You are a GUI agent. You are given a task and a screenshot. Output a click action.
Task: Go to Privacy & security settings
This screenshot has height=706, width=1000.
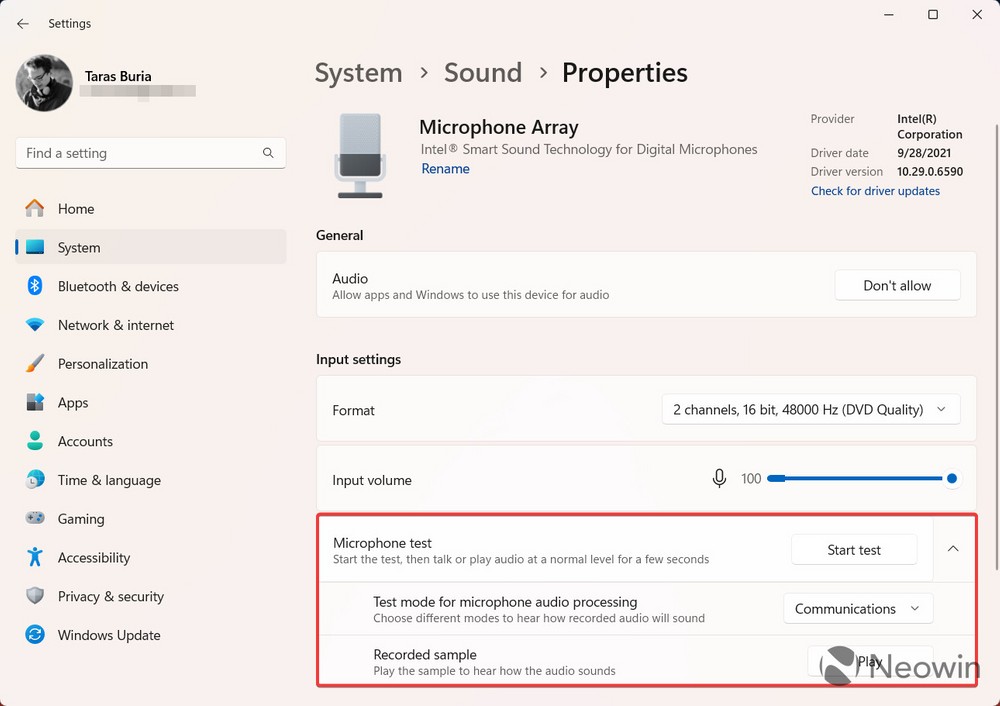pyautogui.click(x=110, y=597)
